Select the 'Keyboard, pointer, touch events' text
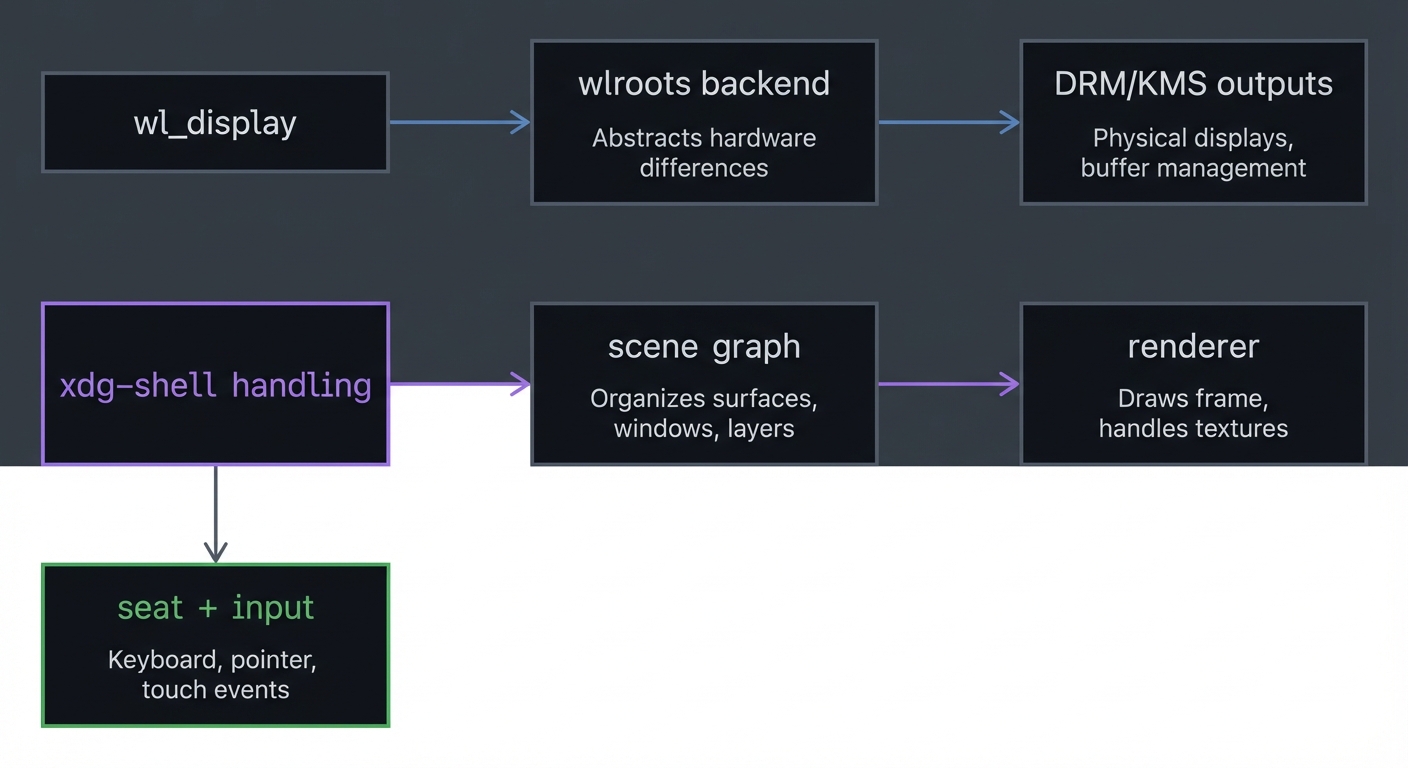Image resolution: width=1408 pixels, height=768 pixels. 215,675
